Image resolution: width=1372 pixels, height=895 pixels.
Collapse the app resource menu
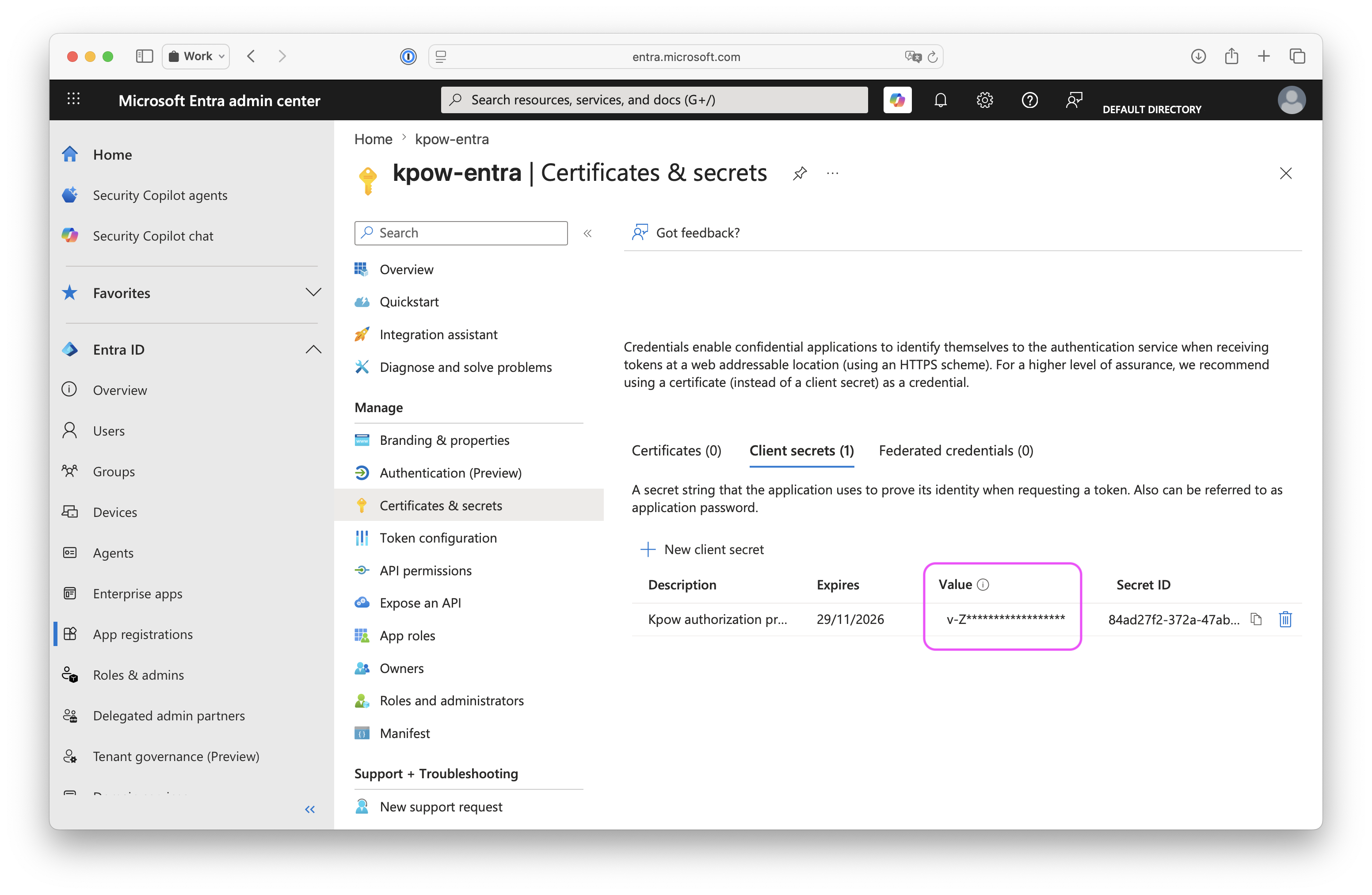587,233
